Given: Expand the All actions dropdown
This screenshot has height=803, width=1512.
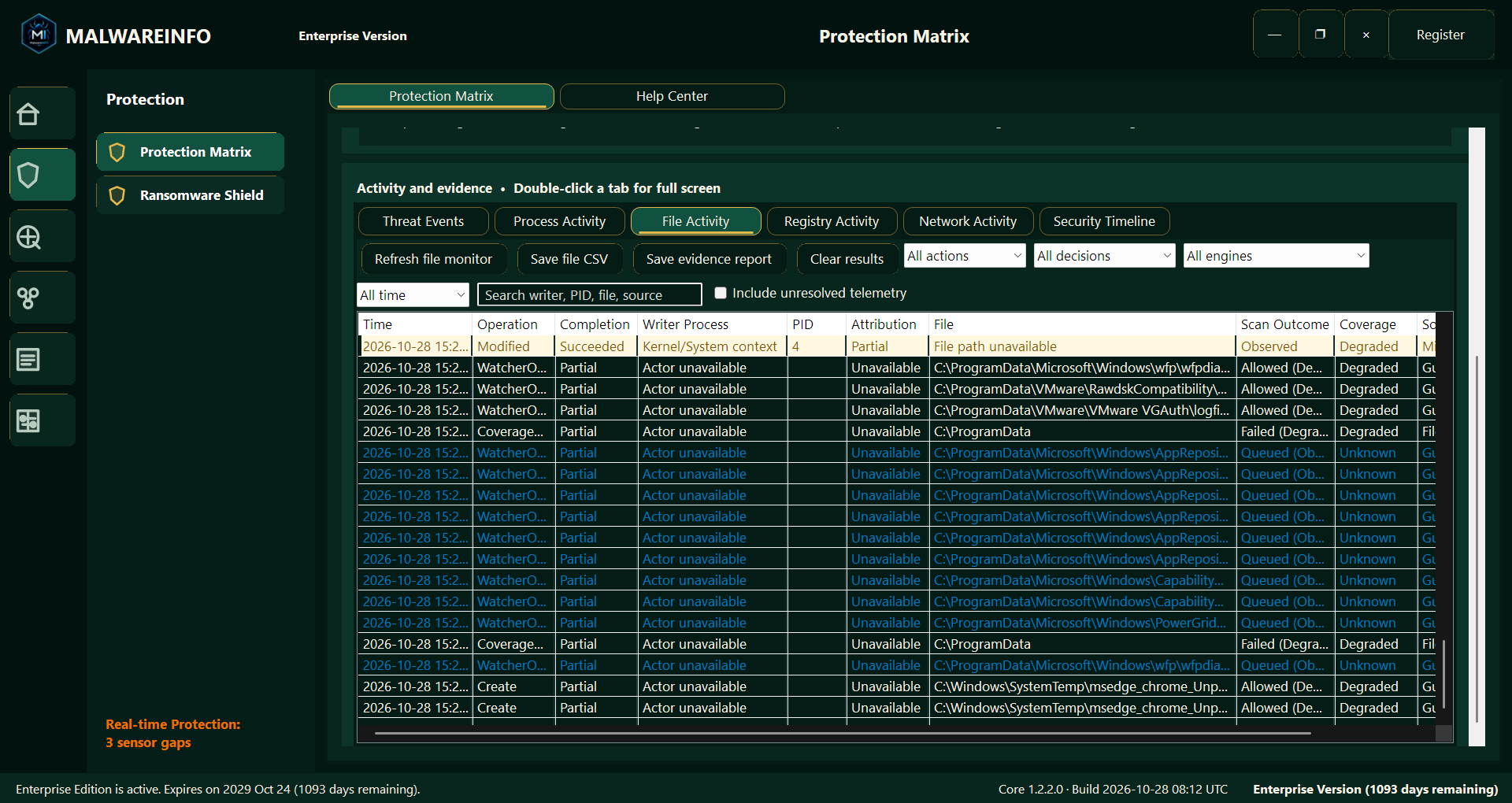Looking at the screenshot, I should click(965, 256).
